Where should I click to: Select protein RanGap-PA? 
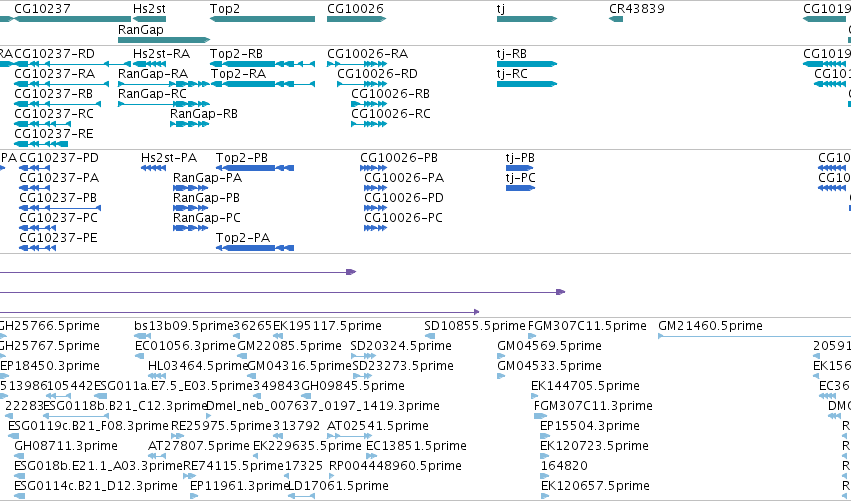(x=207, y=178)
